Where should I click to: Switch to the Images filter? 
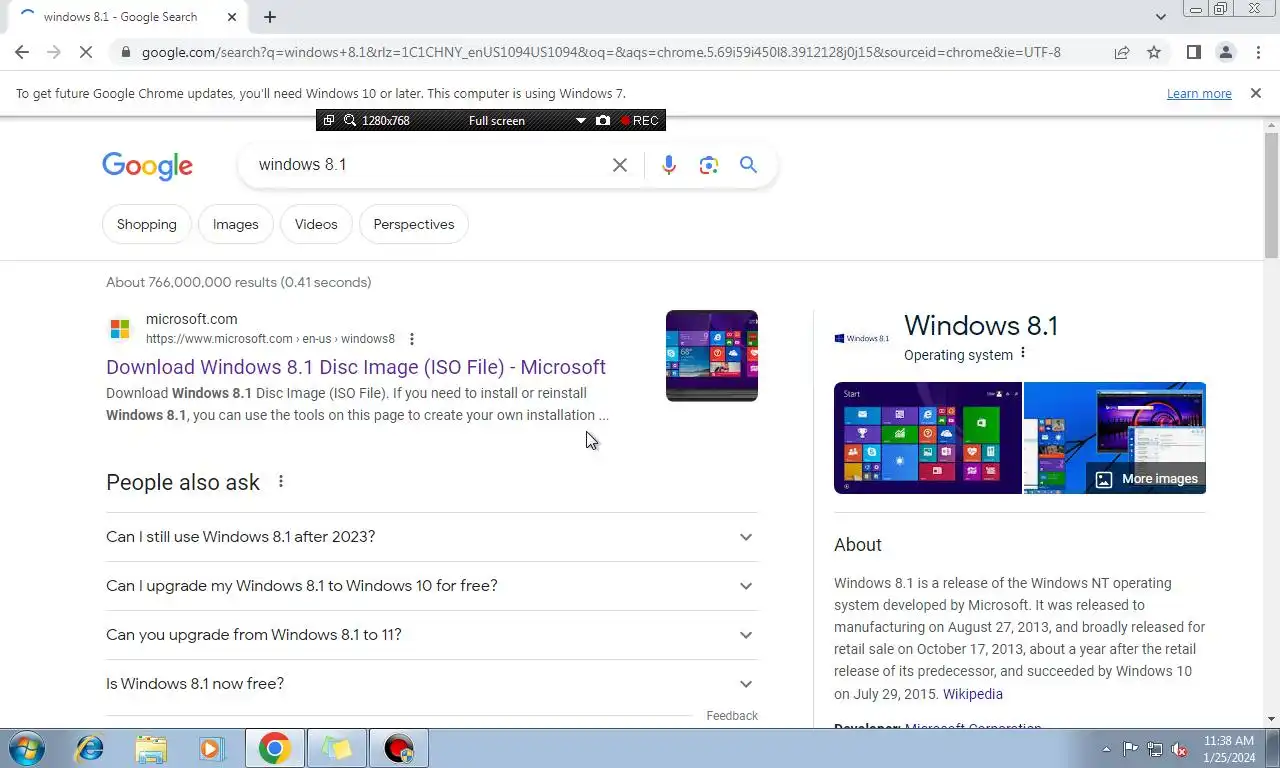235,224
